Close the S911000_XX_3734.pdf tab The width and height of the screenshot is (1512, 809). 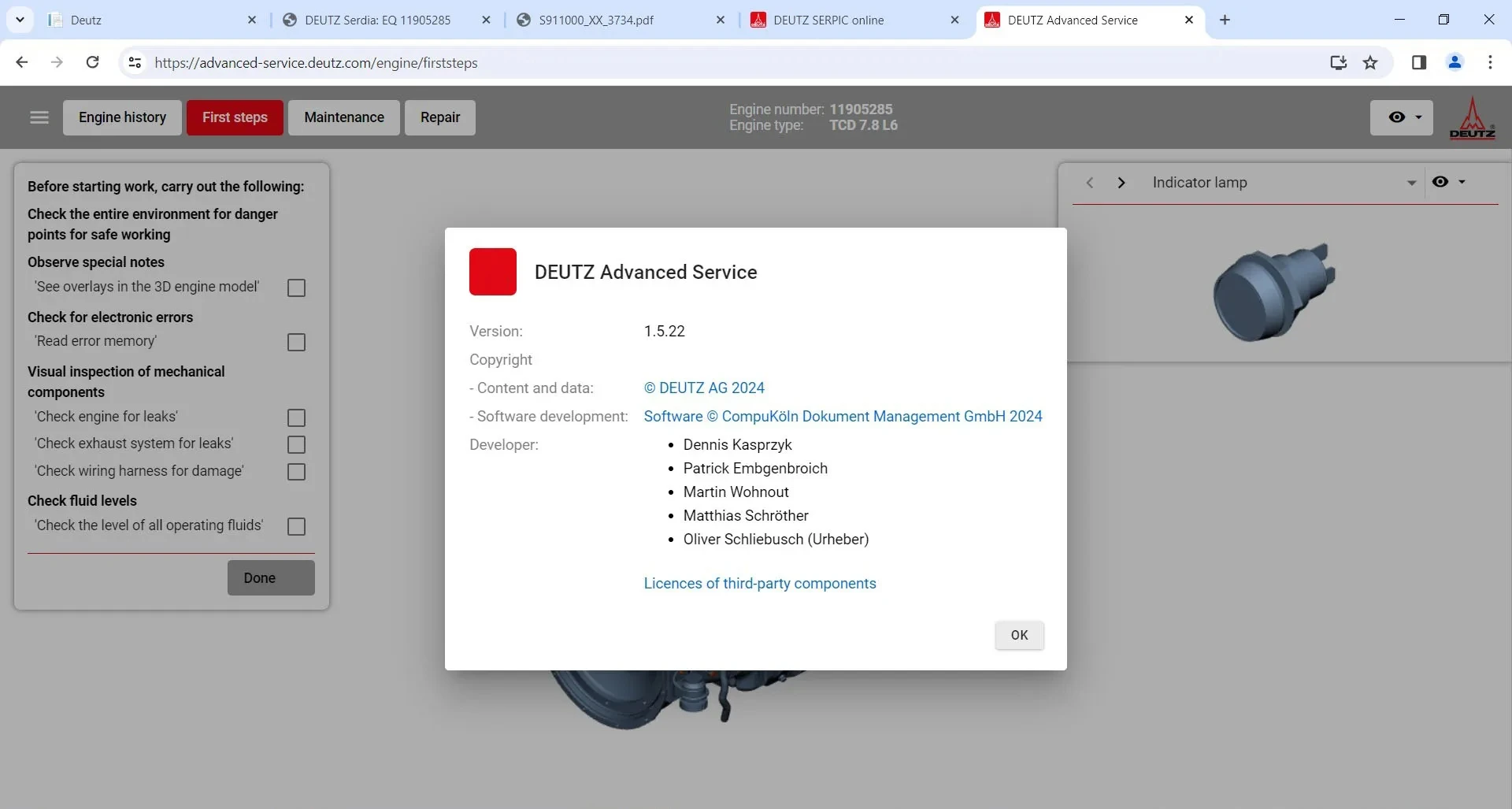tap(721, 20)
